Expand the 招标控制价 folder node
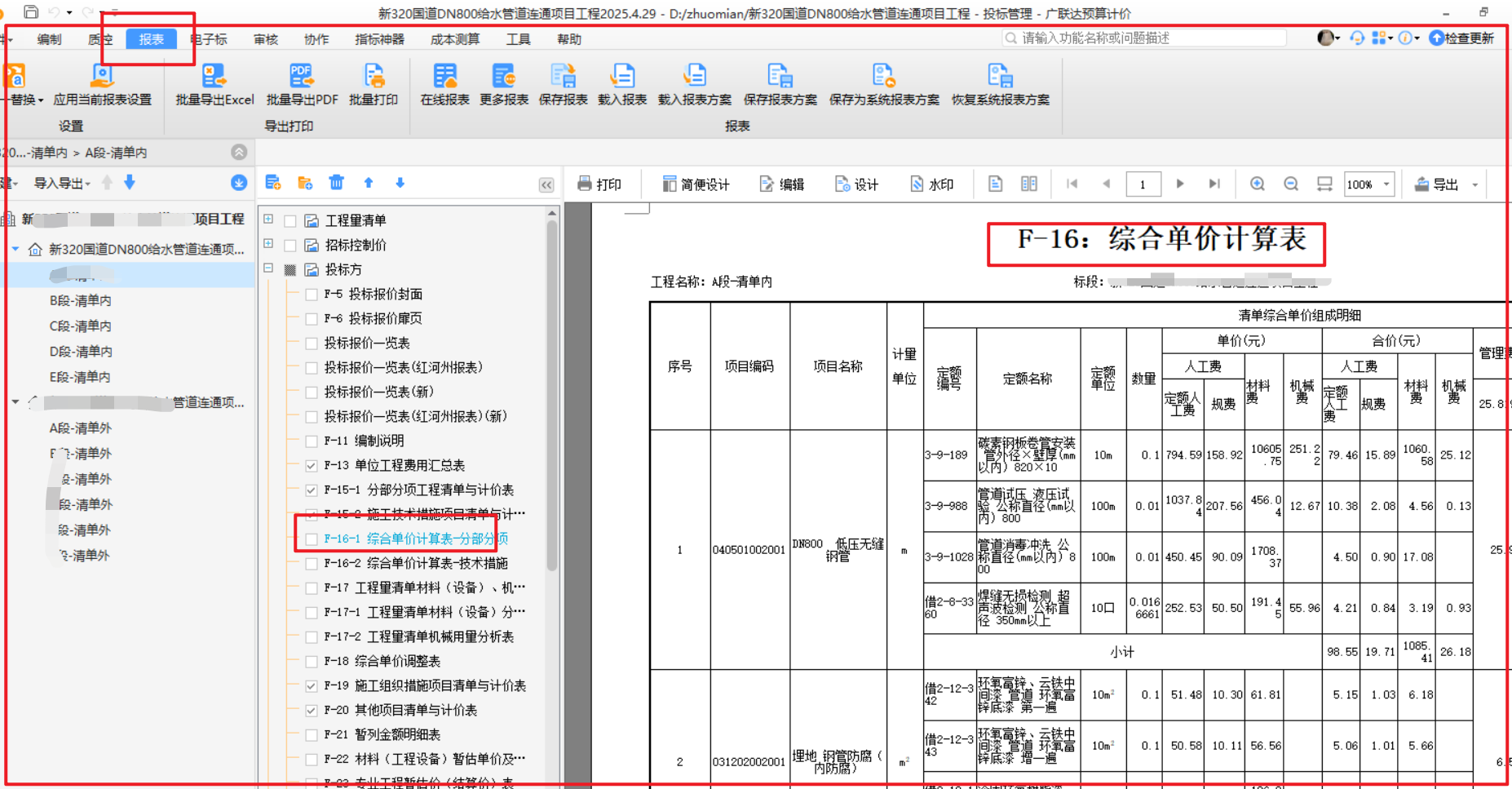 click(x=268, y=243)
